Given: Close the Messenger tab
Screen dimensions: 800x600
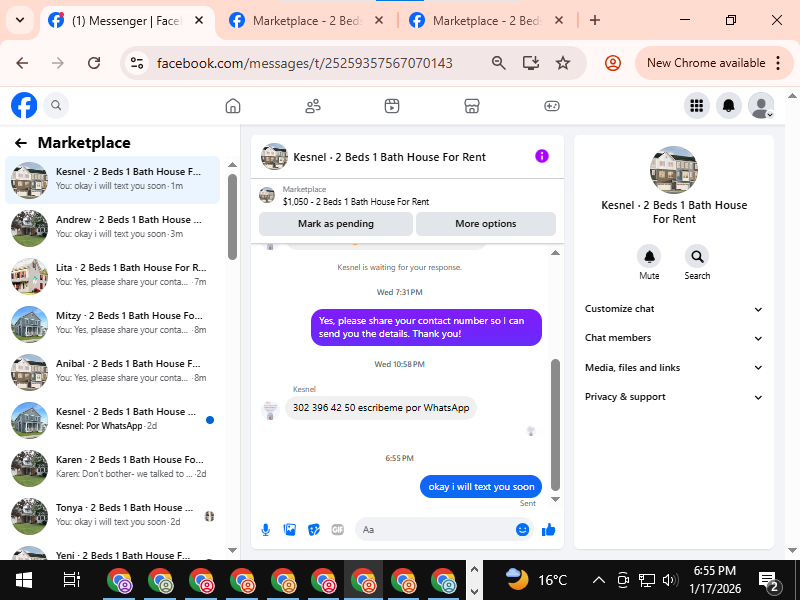Looking at the screenshot, I should [x=199, y=20].
